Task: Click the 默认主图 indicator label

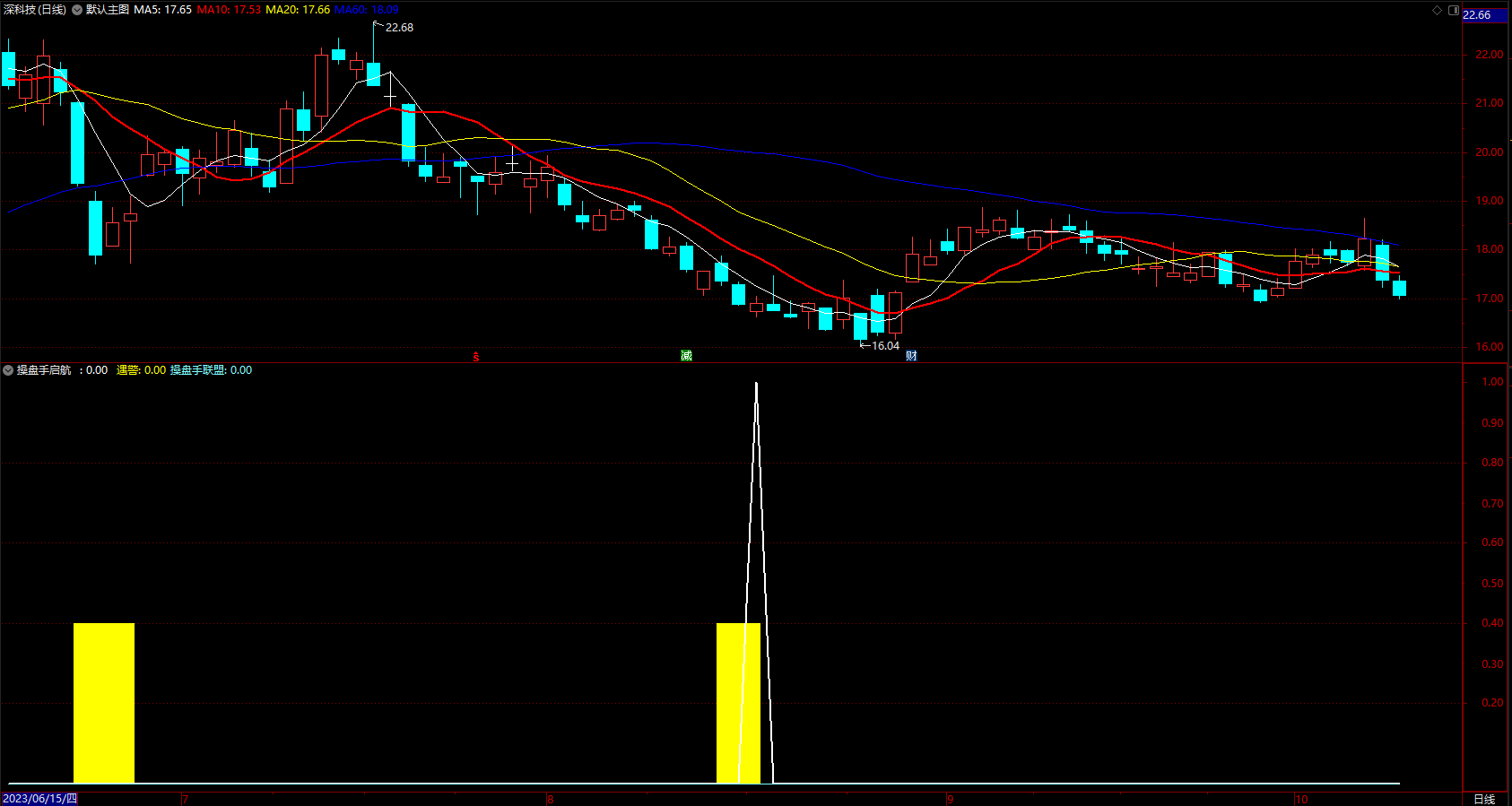Action: coord(108,10)
